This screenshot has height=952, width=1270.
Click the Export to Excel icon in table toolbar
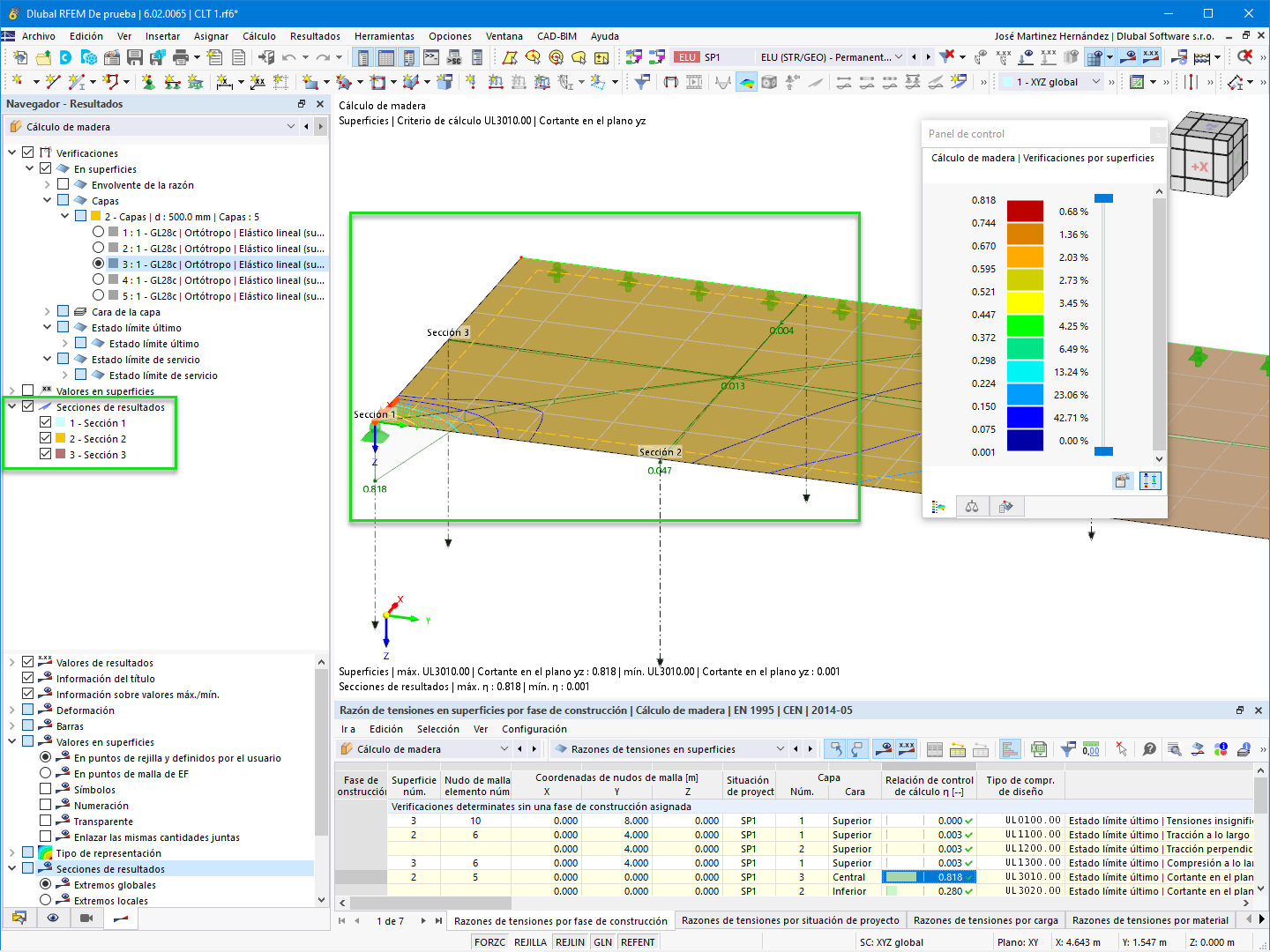[1039, 749]
